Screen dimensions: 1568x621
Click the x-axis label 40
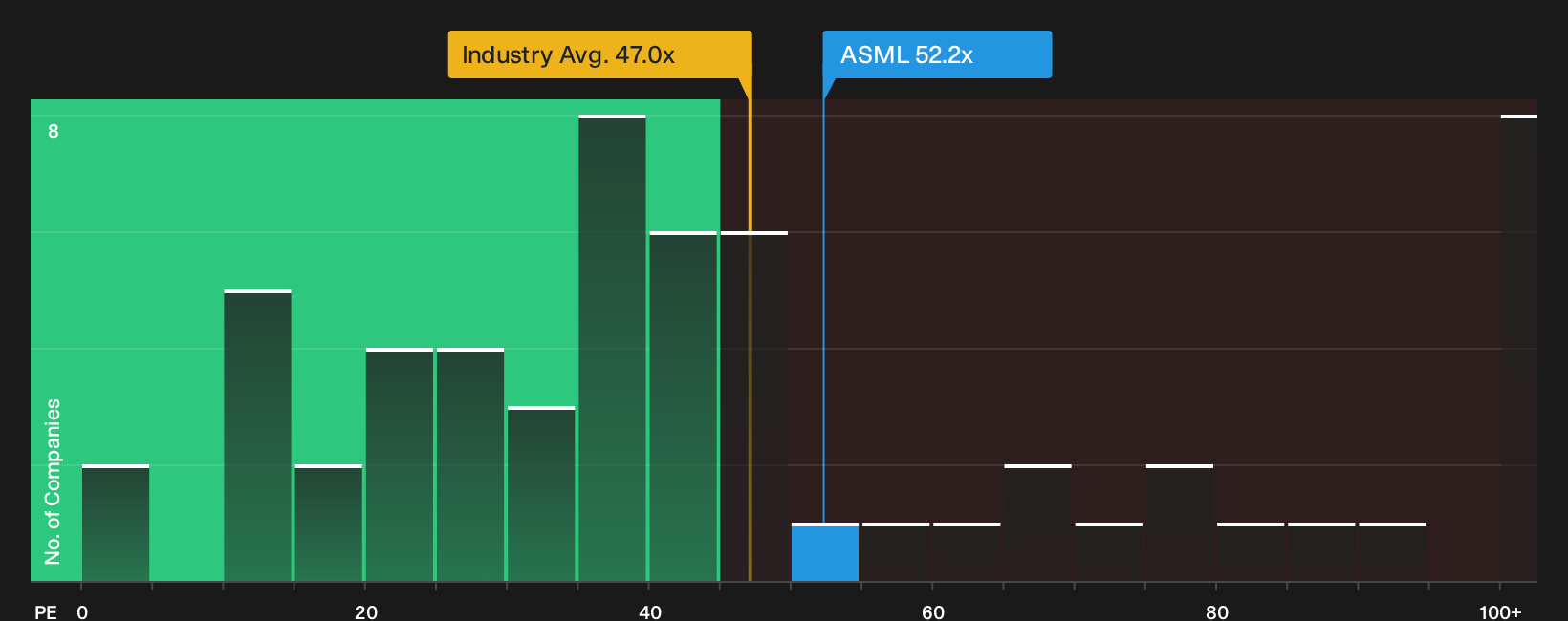click(x=650, y=611)
